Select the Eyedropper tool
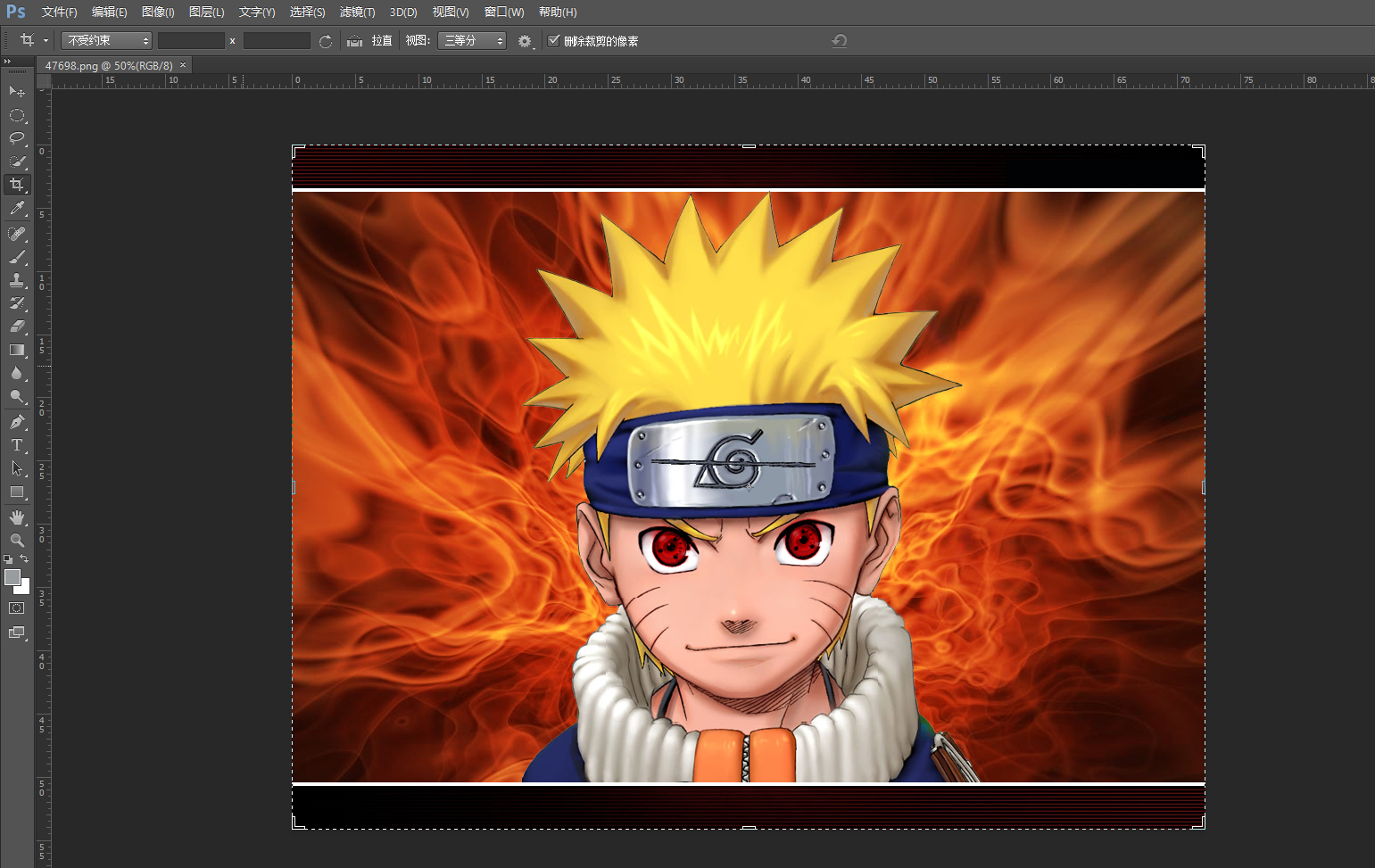The width and height of the screenshot is (1375, 868). point(17,209)
